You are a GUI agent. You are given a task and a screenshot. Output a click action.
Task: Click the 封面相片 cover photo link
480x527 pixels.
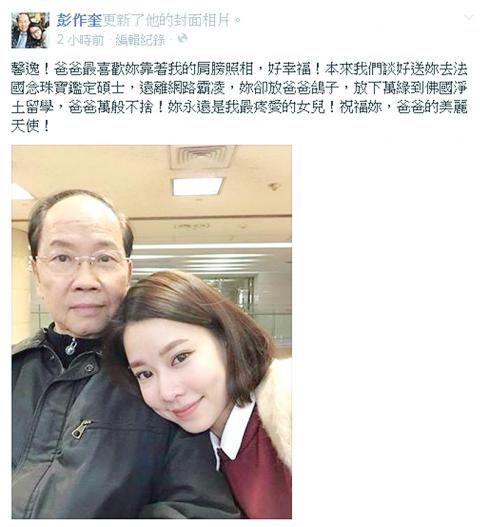pyautogui.click(x=202, y=20)
